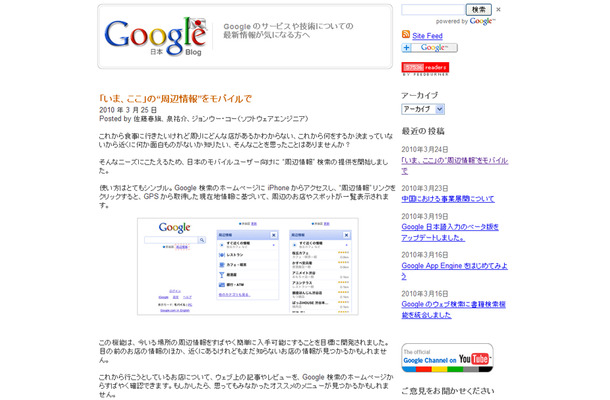Click the Add to Google button
The image size is (610, 400).
click(x=429, y=47)
